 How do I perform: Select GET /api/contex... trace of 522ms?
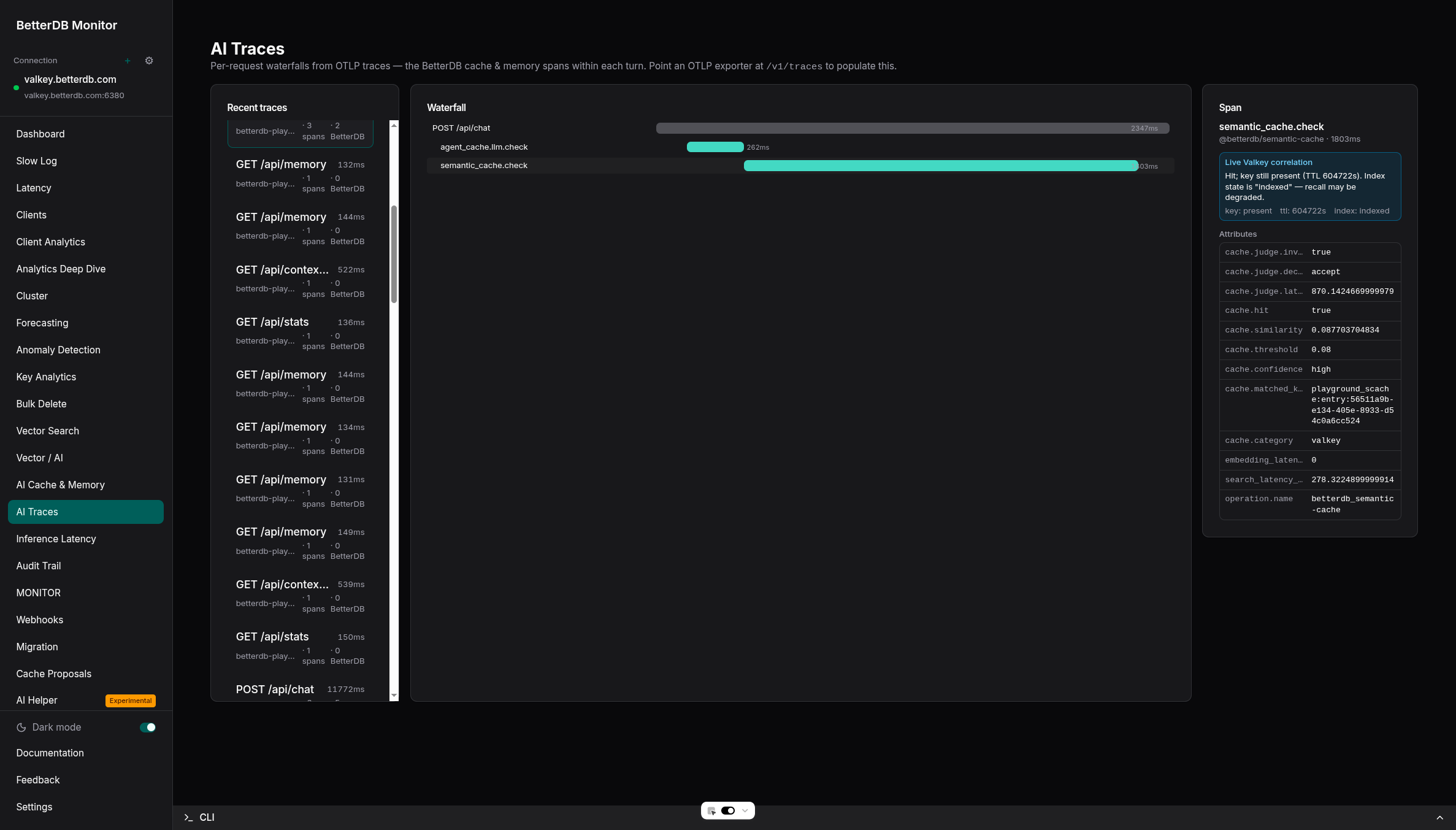[x=300, y=282]
